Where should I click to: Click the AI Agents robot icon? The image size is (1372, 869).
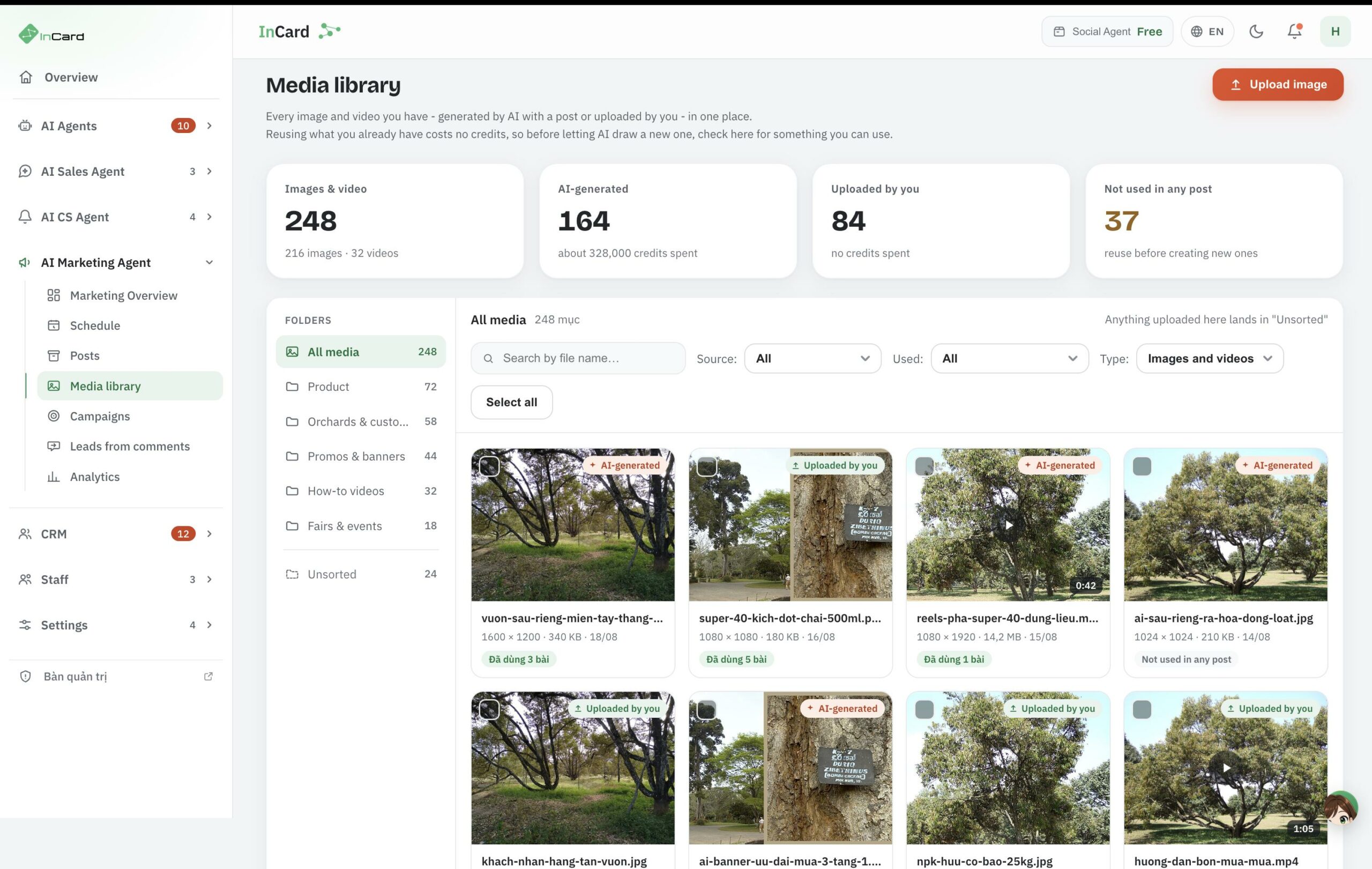pos(25,125)
